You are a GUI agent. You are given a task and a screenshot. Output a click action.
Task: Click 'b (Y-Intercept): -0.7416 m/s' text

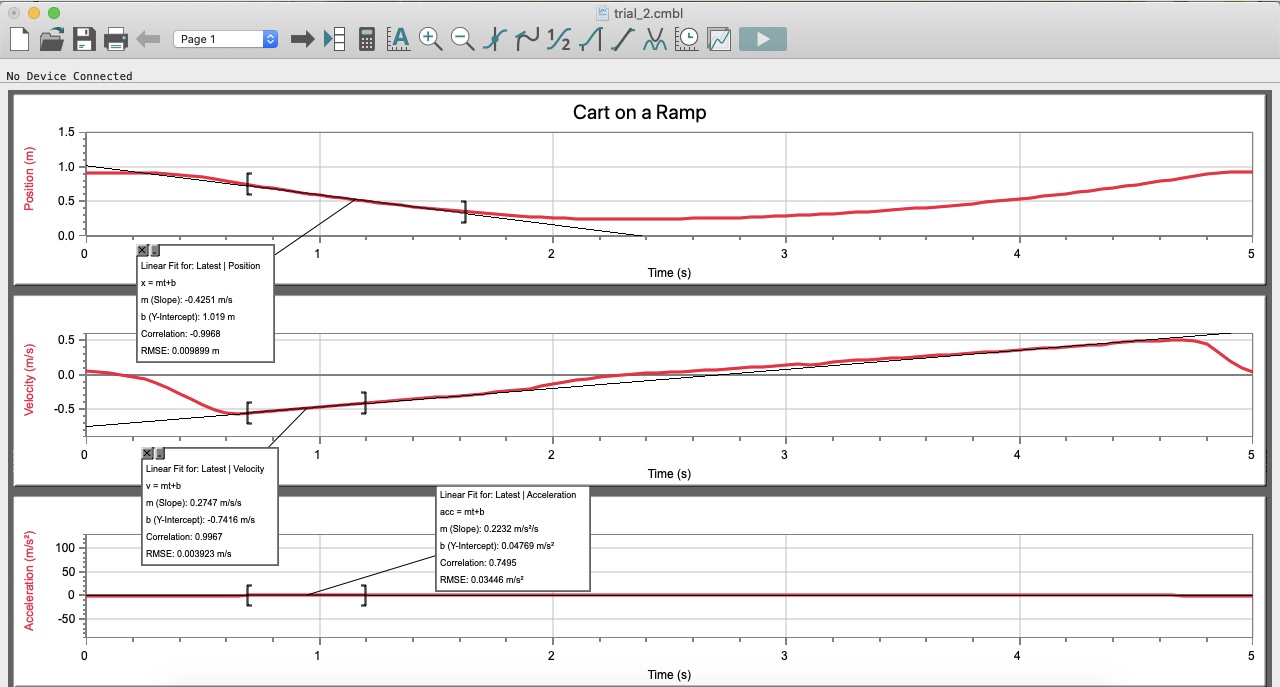pos(200,519)
